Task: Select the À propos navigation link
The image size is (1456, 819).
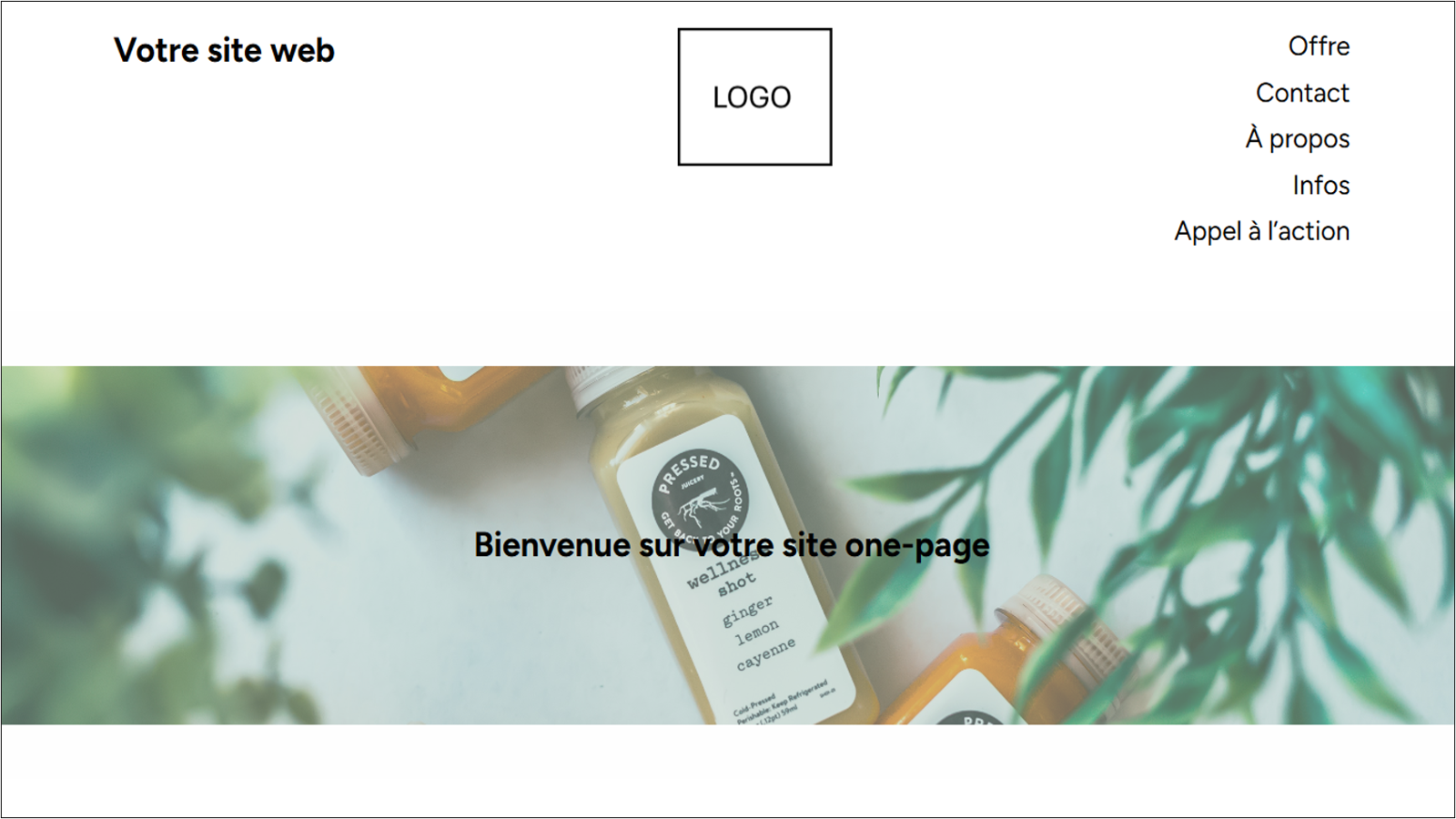Action: 1298,138
